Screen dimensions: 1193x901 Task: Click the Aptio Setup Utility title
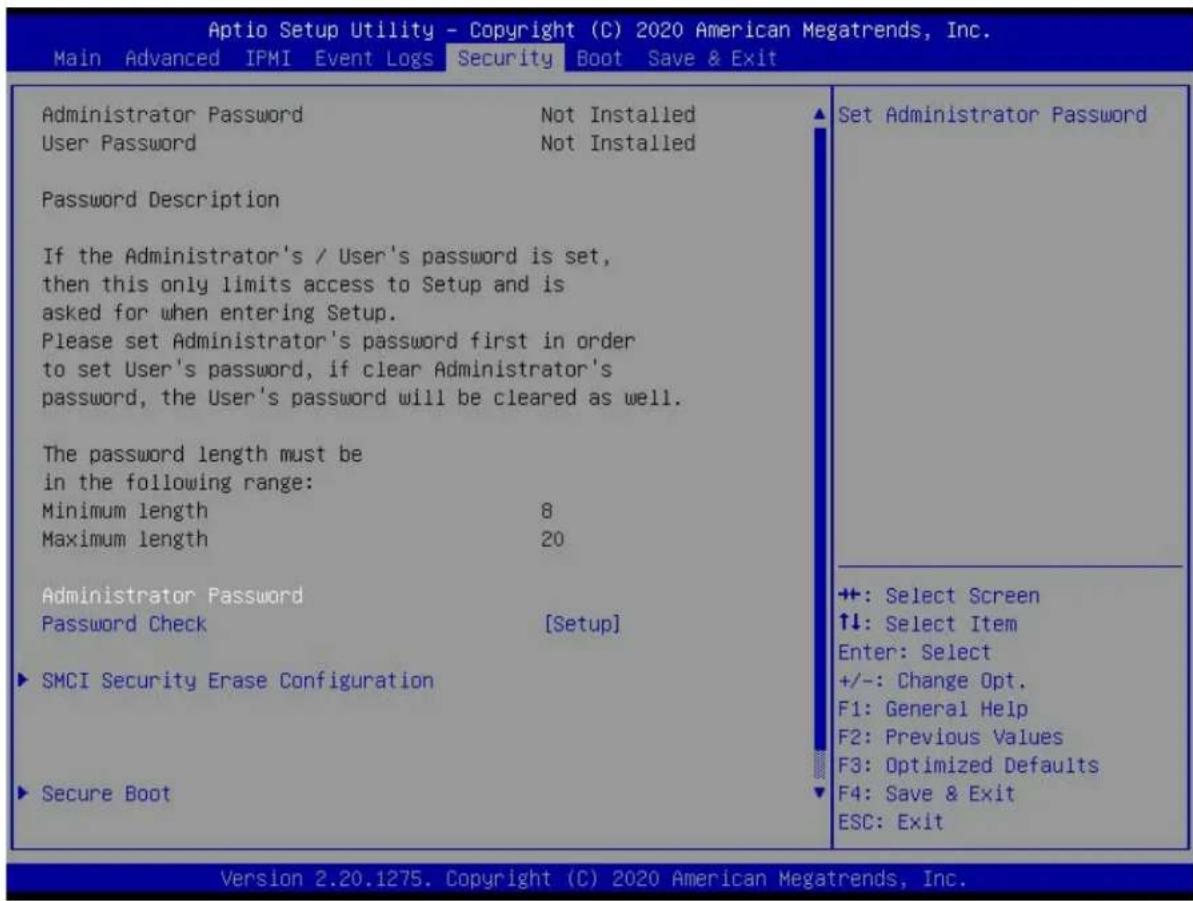(599, 30)
